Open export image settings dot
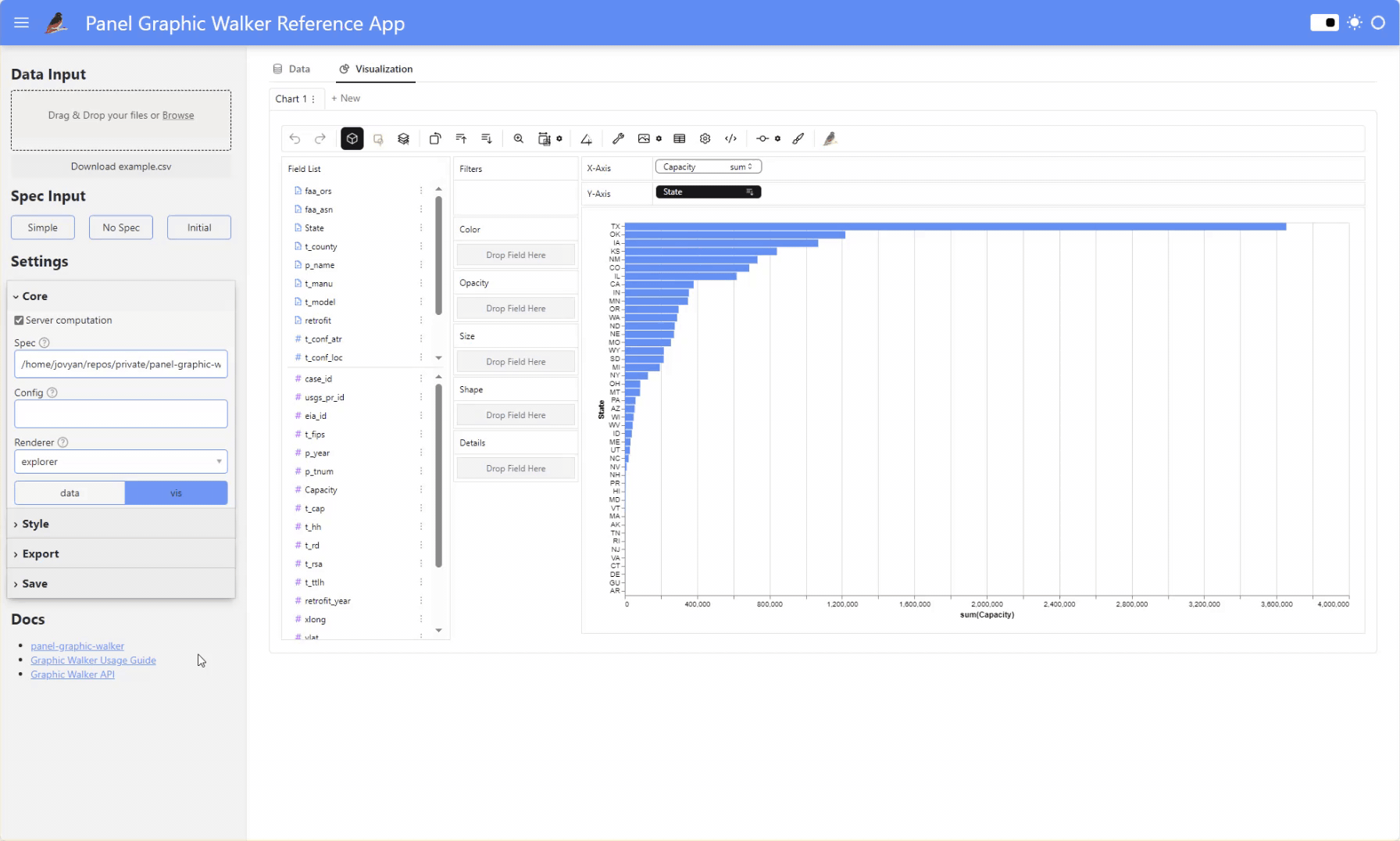The image size is (1400, 841). 659,138
